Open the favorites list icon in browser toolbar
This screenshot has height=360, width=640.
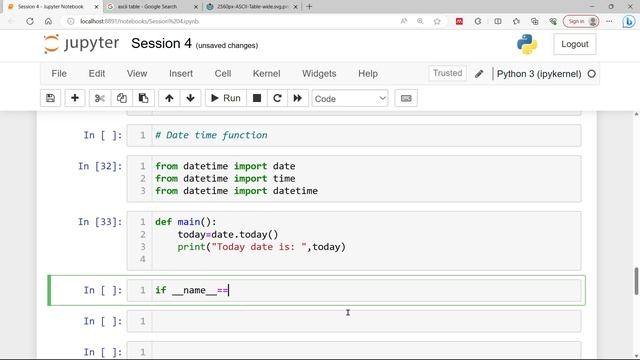coord(516,21)
